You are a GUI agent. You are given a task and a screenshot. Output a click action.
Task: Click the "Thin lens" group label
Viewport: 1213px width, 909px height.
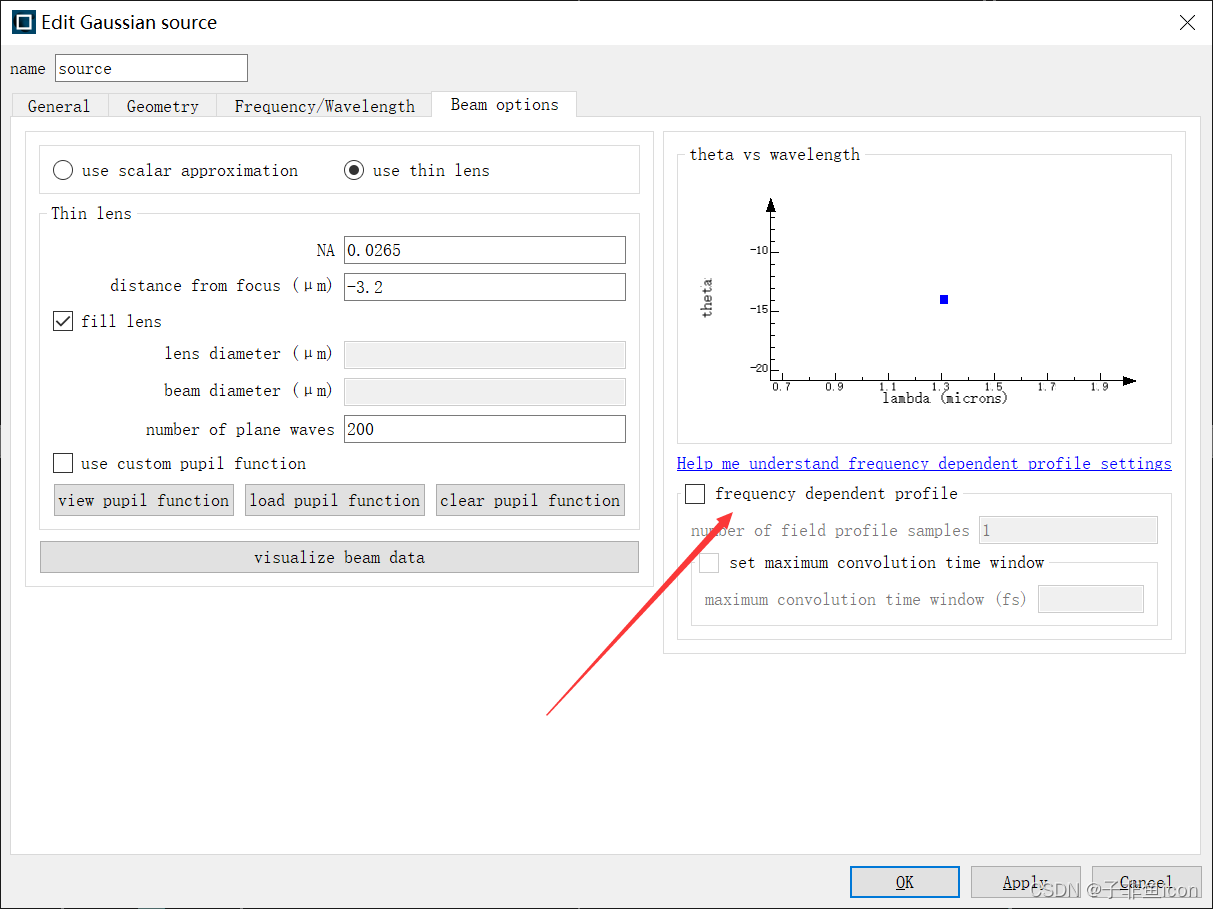(x=91, y=213)
